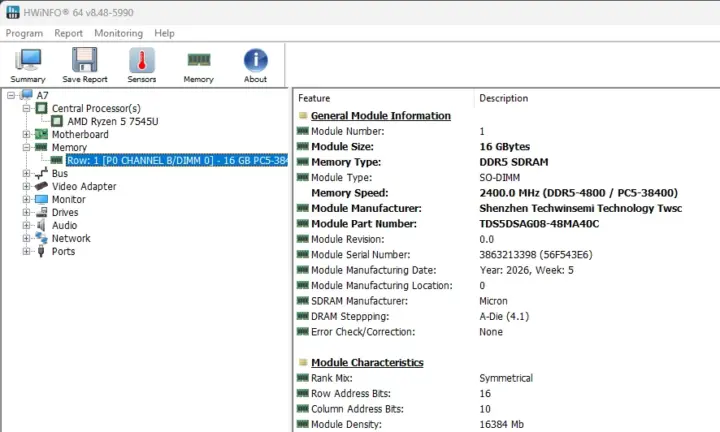Screen dimensions: 720x432
Task: Select the Ports tree label
Action: (63, 251)
